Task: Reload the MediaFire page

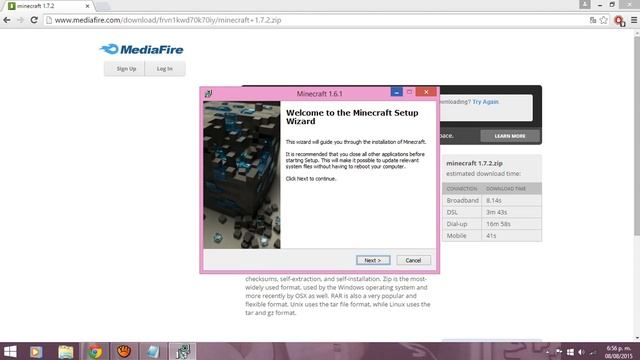Action: click(34, 20)
